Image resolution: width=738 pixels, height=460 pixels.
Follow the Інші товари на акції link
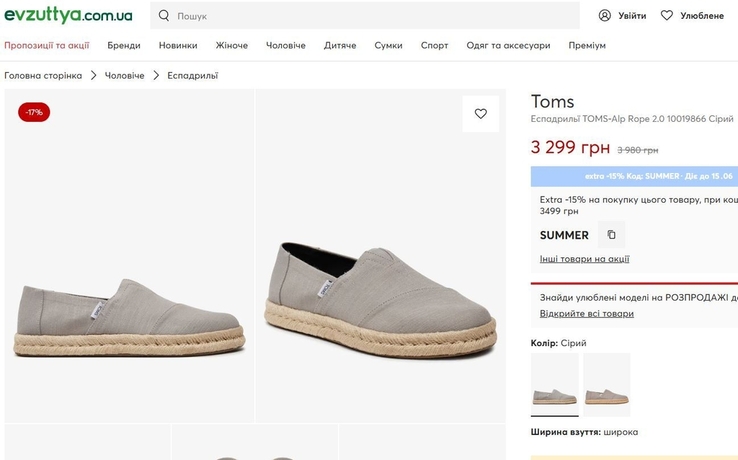tap(585, 258)
